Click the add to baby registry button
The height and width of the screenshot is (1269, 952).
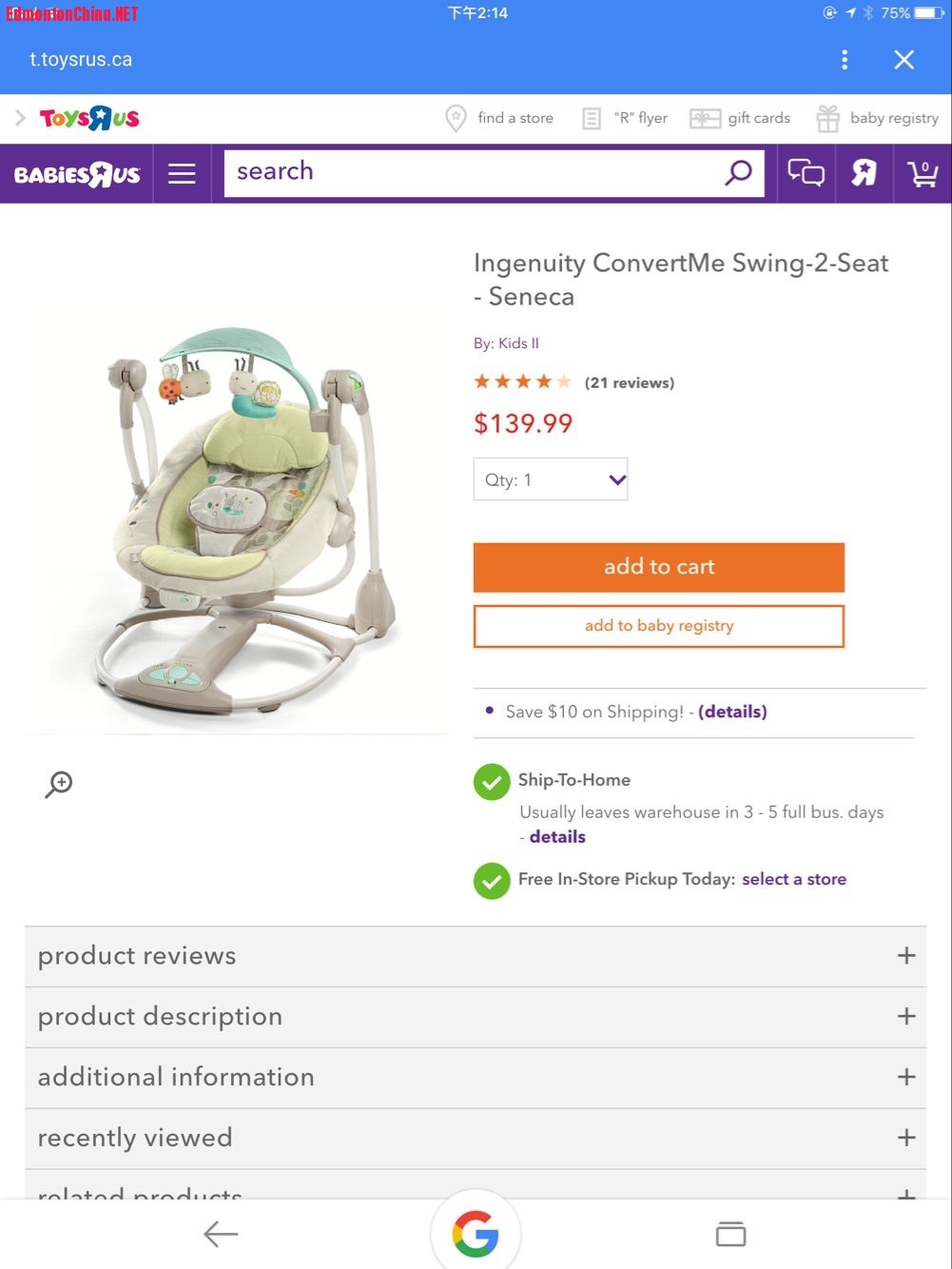tap(659, 626)
